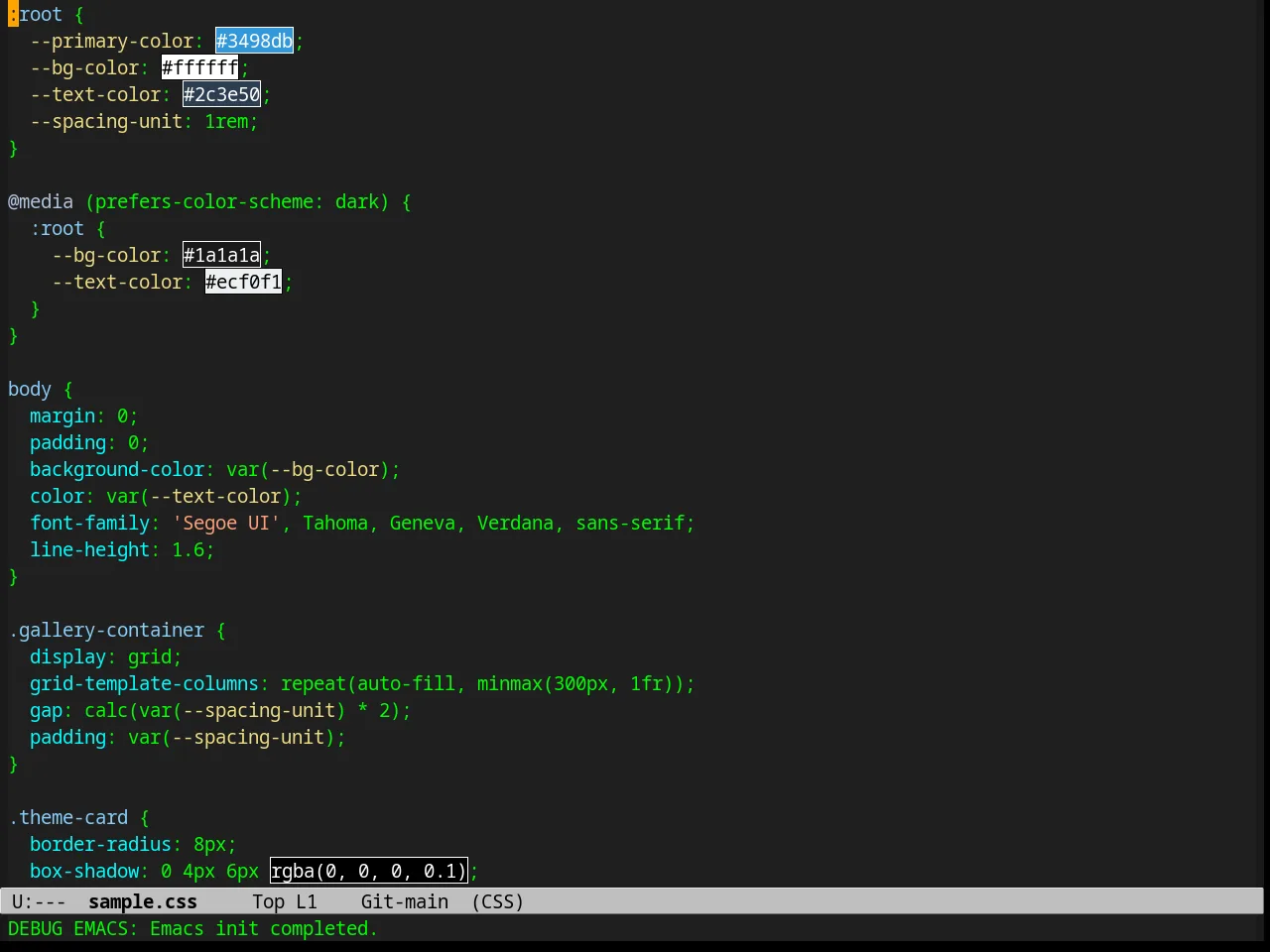The height and width of the screenshot is (952, 1270).
Task: Click the #1a1a1a dark bg-color value
Action: [221, 255]
